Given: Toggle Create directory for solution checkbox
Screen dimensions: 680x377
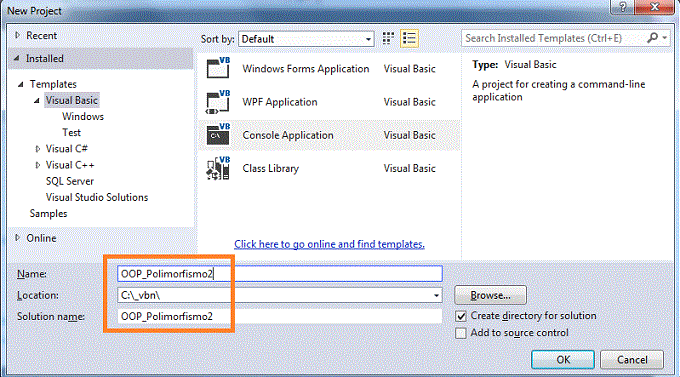Looking at the screenshot, I should (461, 316).
